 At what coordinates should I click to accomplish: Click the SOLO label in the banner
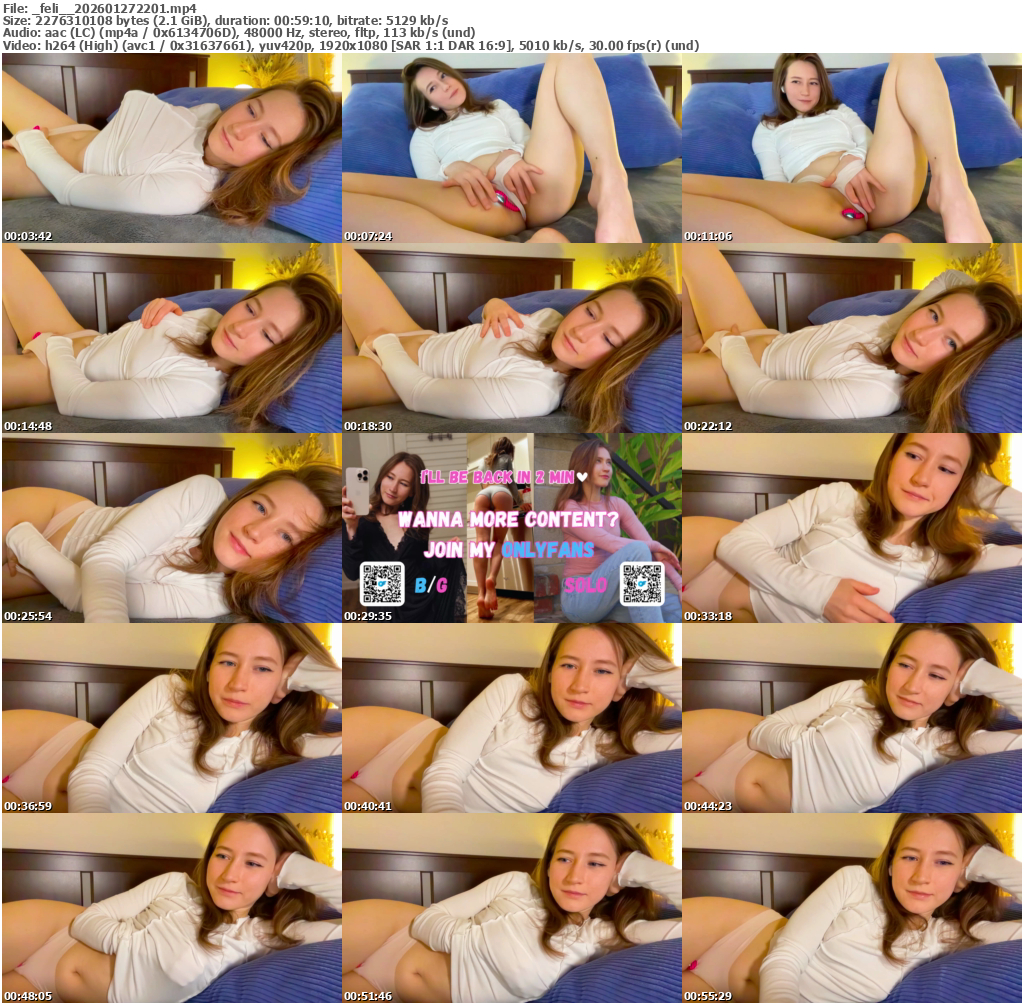point(585,585)
